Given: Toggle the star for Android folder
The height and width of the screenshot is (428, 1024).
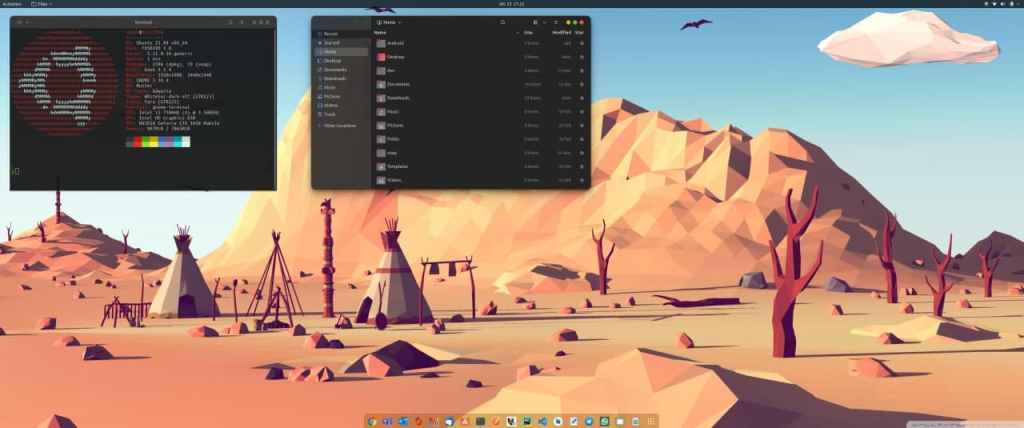Looking at the screenshot, I should [x=582, y=43].
